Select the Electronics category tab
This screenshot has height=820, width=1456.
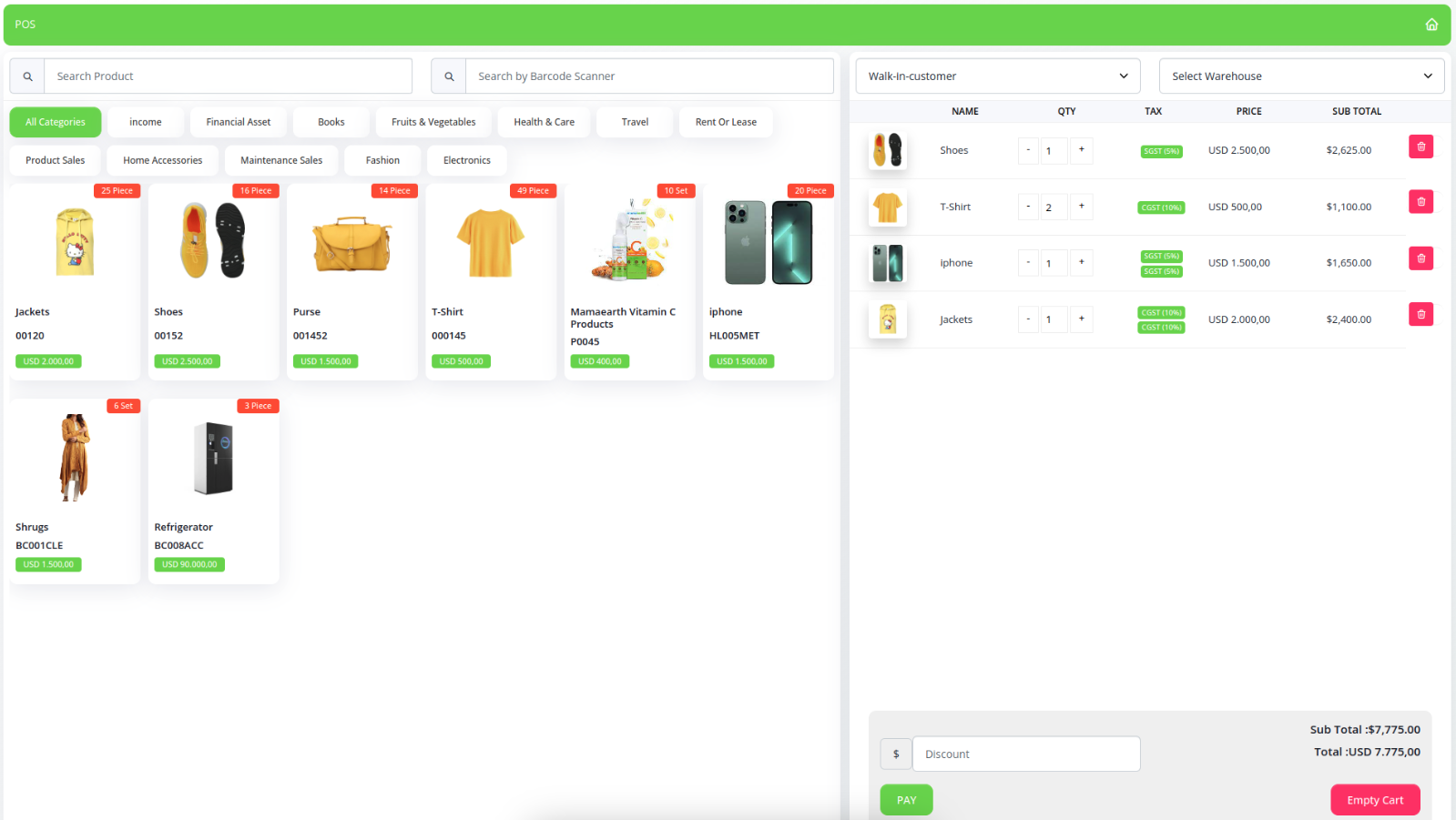pos(466,160)
